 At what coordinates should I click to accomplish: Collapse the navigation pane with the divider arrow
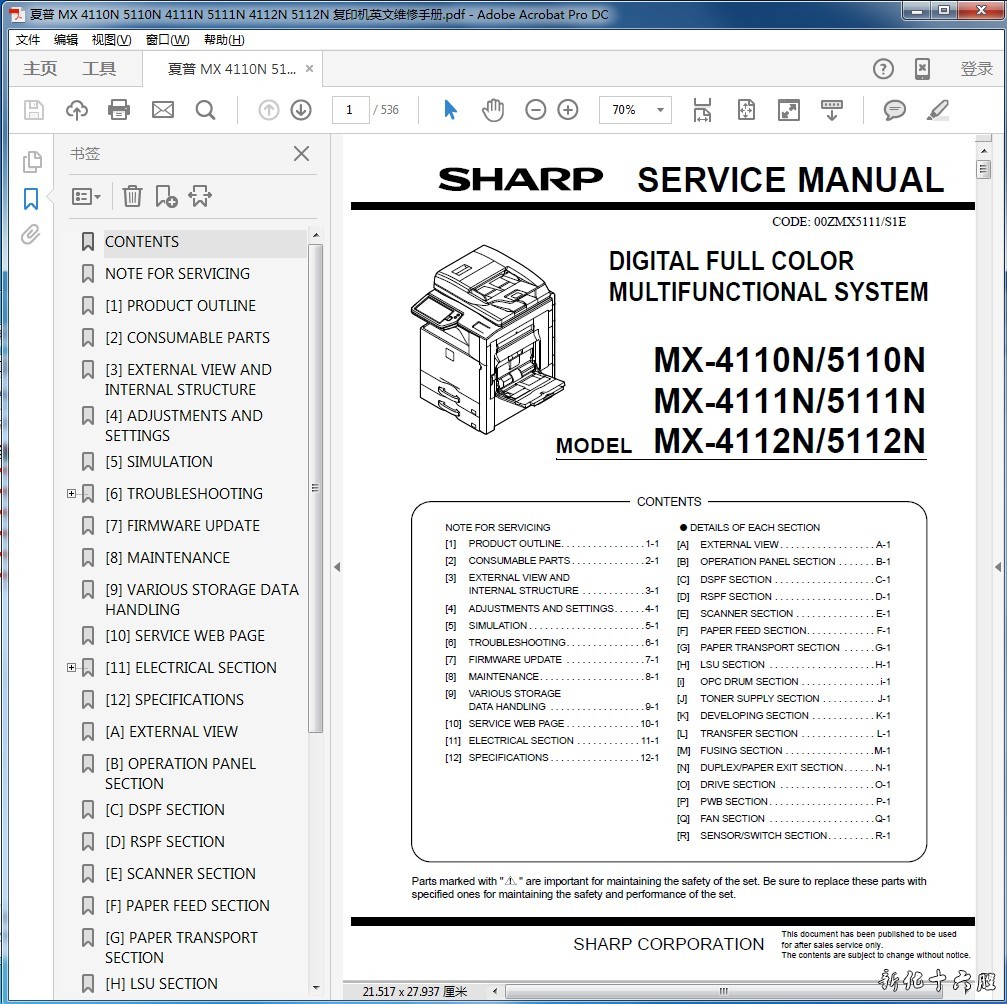[337, 567]
